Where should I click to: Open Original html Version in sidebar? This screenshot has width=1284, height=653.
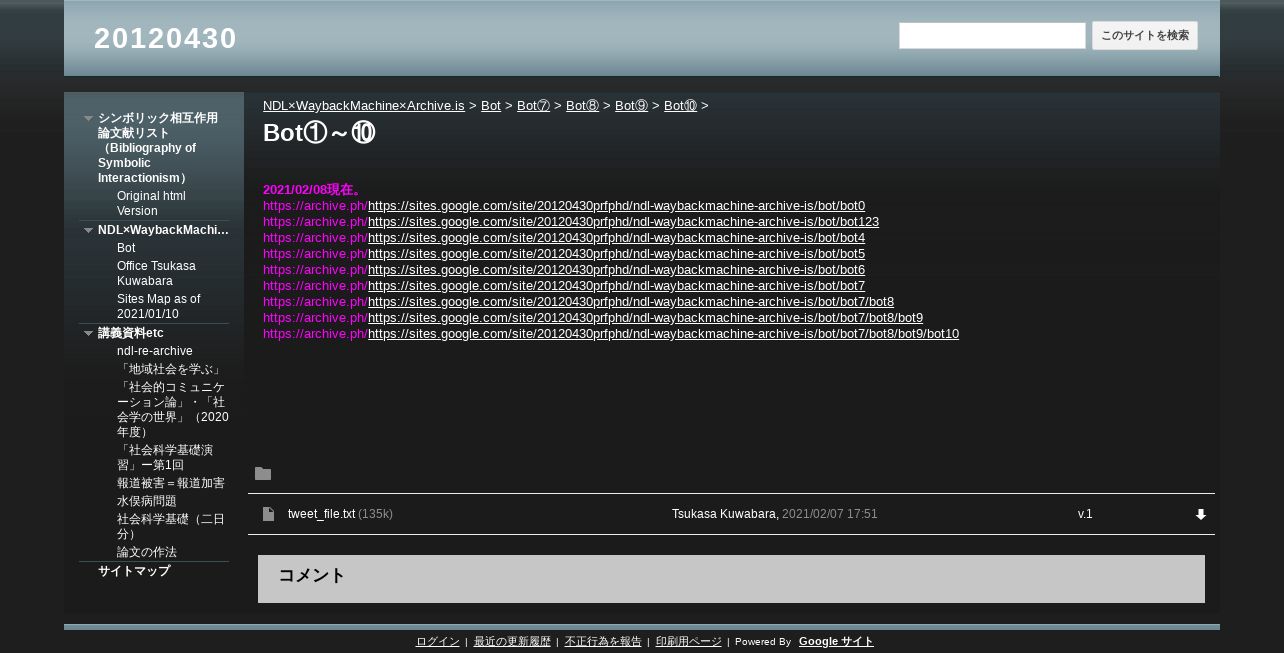[x=151, y=203]
